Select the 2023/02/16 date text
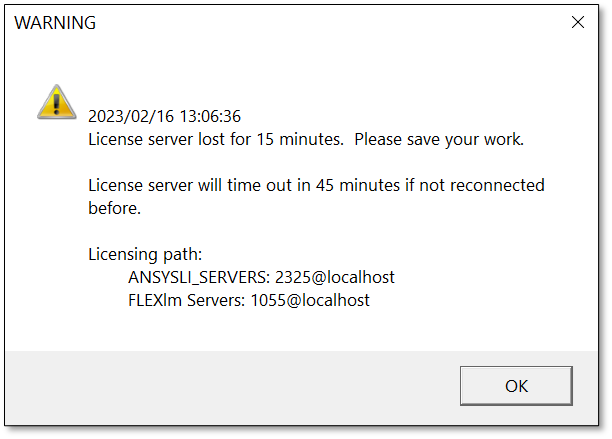 [x=131, y=116]
